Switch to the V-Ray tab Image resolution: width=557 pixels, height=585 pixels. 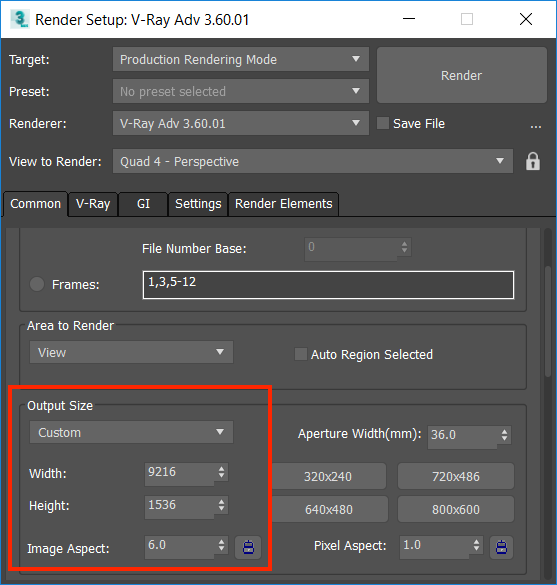click(x=93, y=204)
